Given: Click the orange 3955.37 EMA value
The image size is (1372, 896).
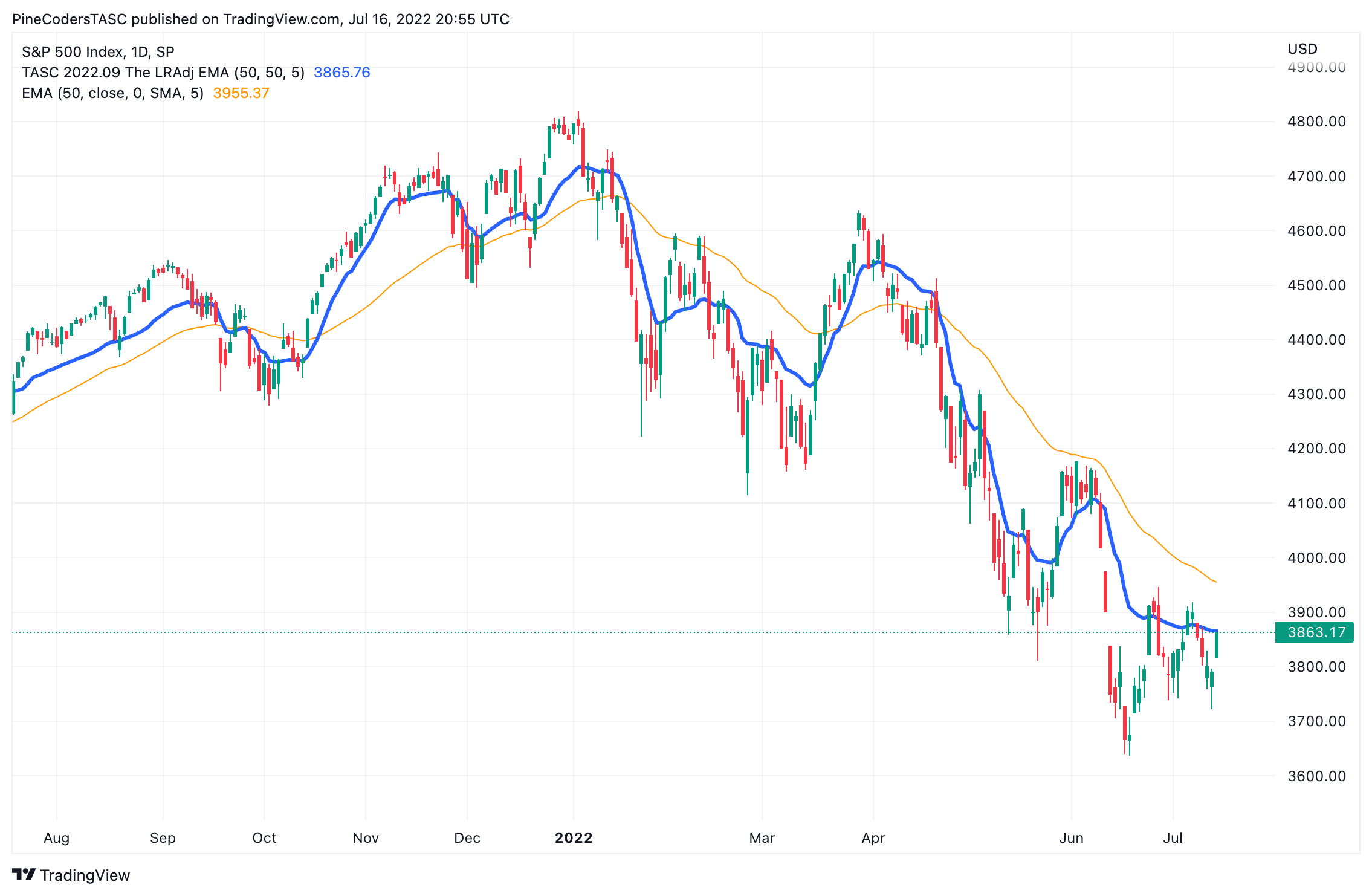Looking at the screenshot, I should tap(241, 93).
